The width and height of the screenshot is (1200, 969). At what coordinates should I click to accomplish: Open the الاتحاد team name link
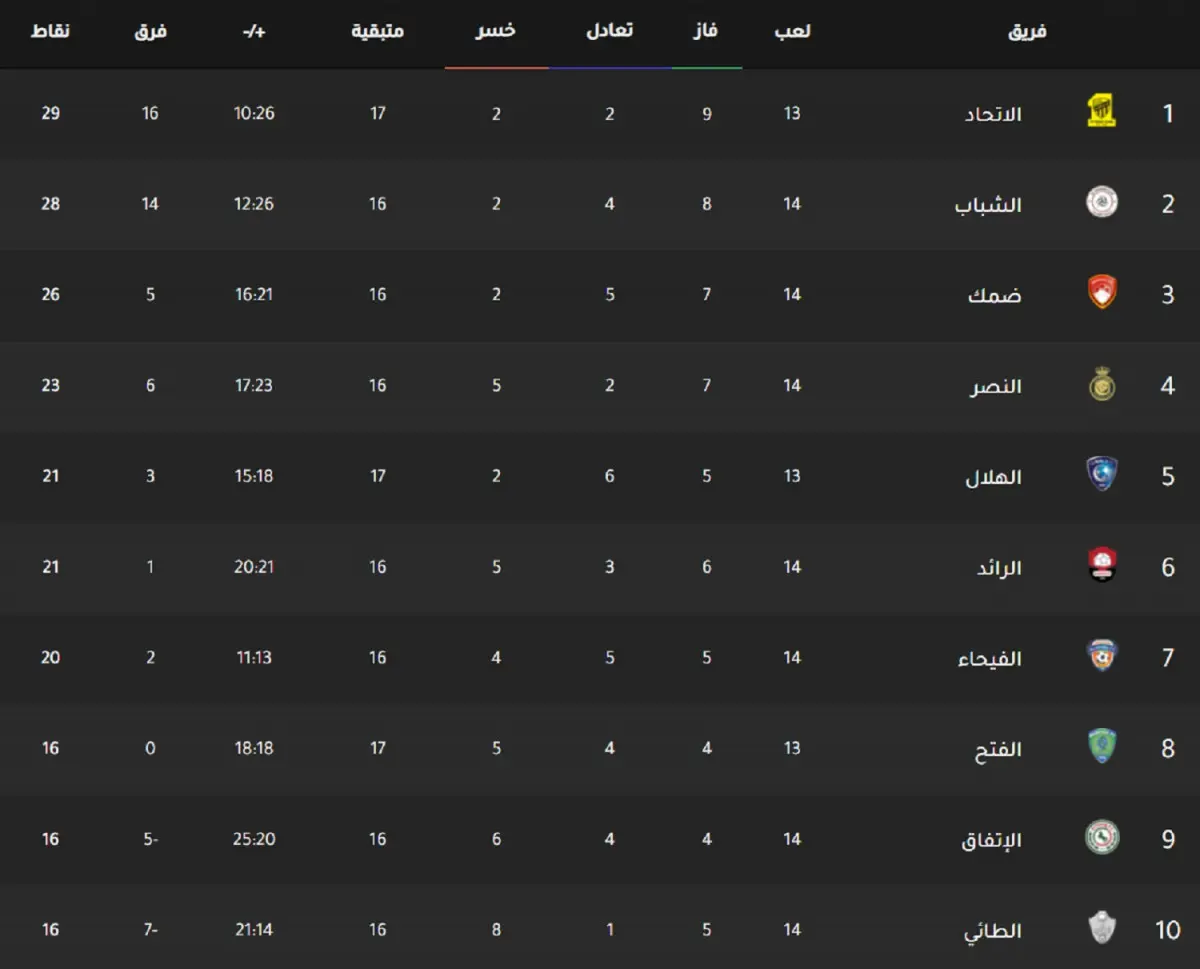pyautogui.click(x=993, y=114)
